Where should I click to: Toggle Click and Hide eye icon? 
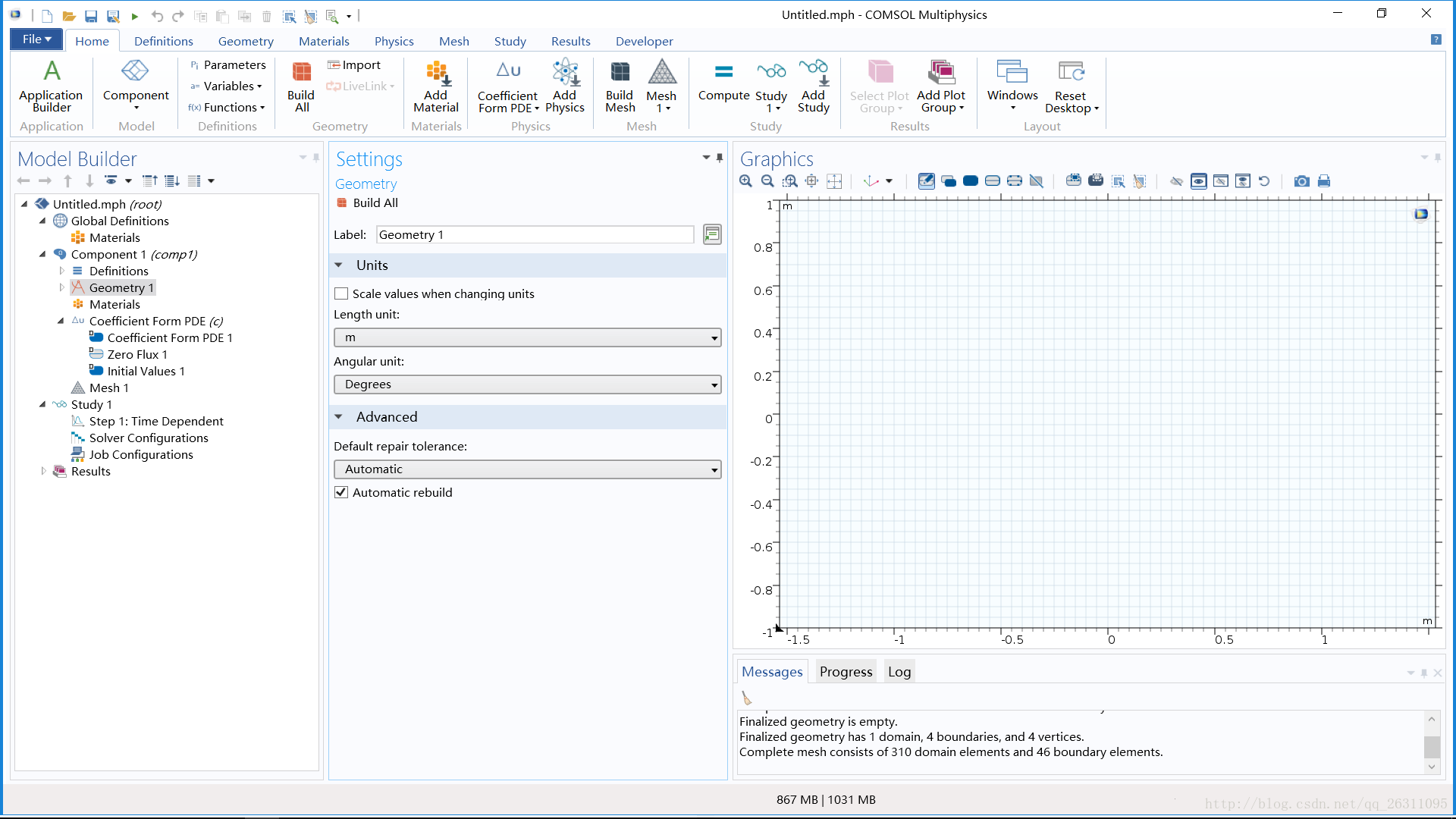click(x=1176, y=181)
